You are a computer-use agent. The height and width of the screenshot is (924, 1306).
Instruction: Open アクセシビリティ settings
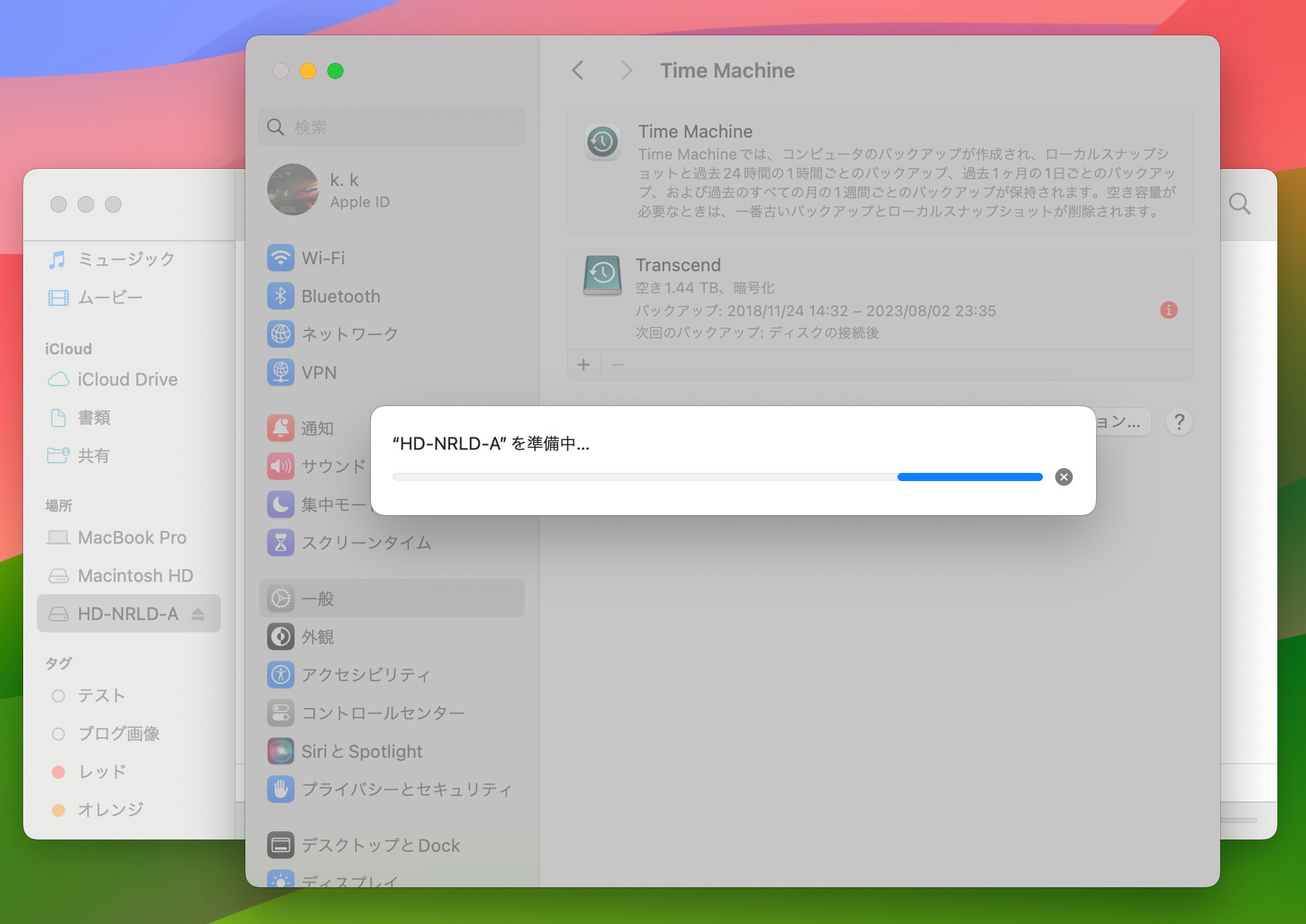[392, 675]
